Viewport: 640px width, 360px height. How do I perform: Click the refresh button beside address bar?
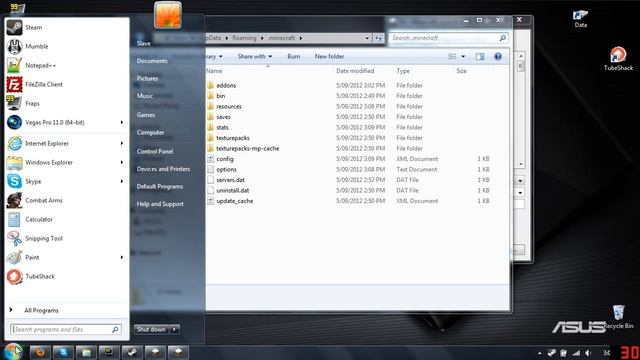(x=378, y=38)
